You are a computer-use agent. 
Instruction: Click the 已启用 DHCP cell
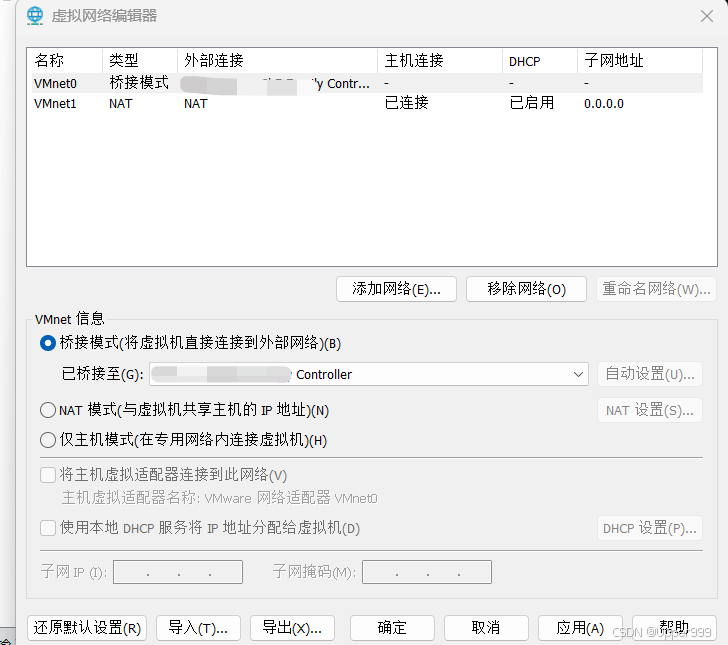click(532, 103)
